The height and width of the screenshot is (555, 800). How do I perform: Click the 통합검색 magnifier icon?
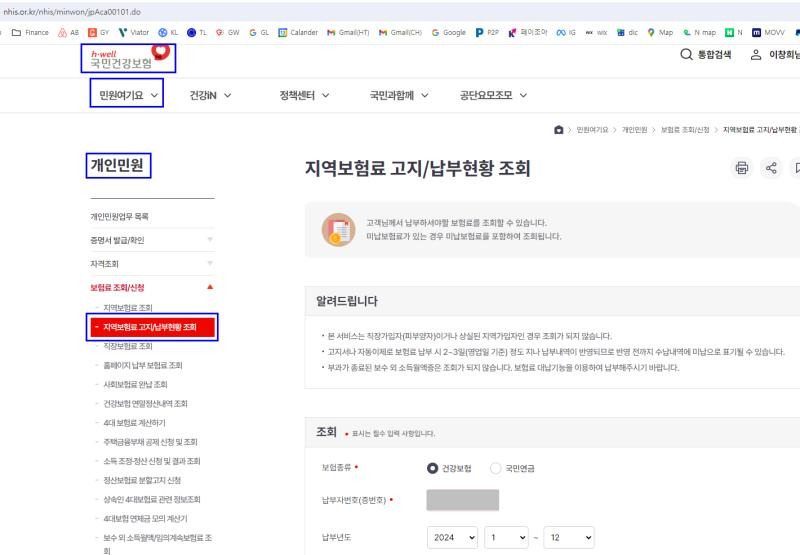686,54
